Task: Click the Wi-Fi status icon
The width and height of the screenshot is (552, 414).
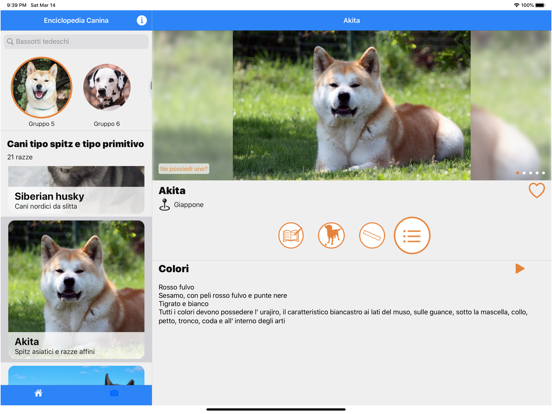Action: pyautogui.click(x=516, y=5)
